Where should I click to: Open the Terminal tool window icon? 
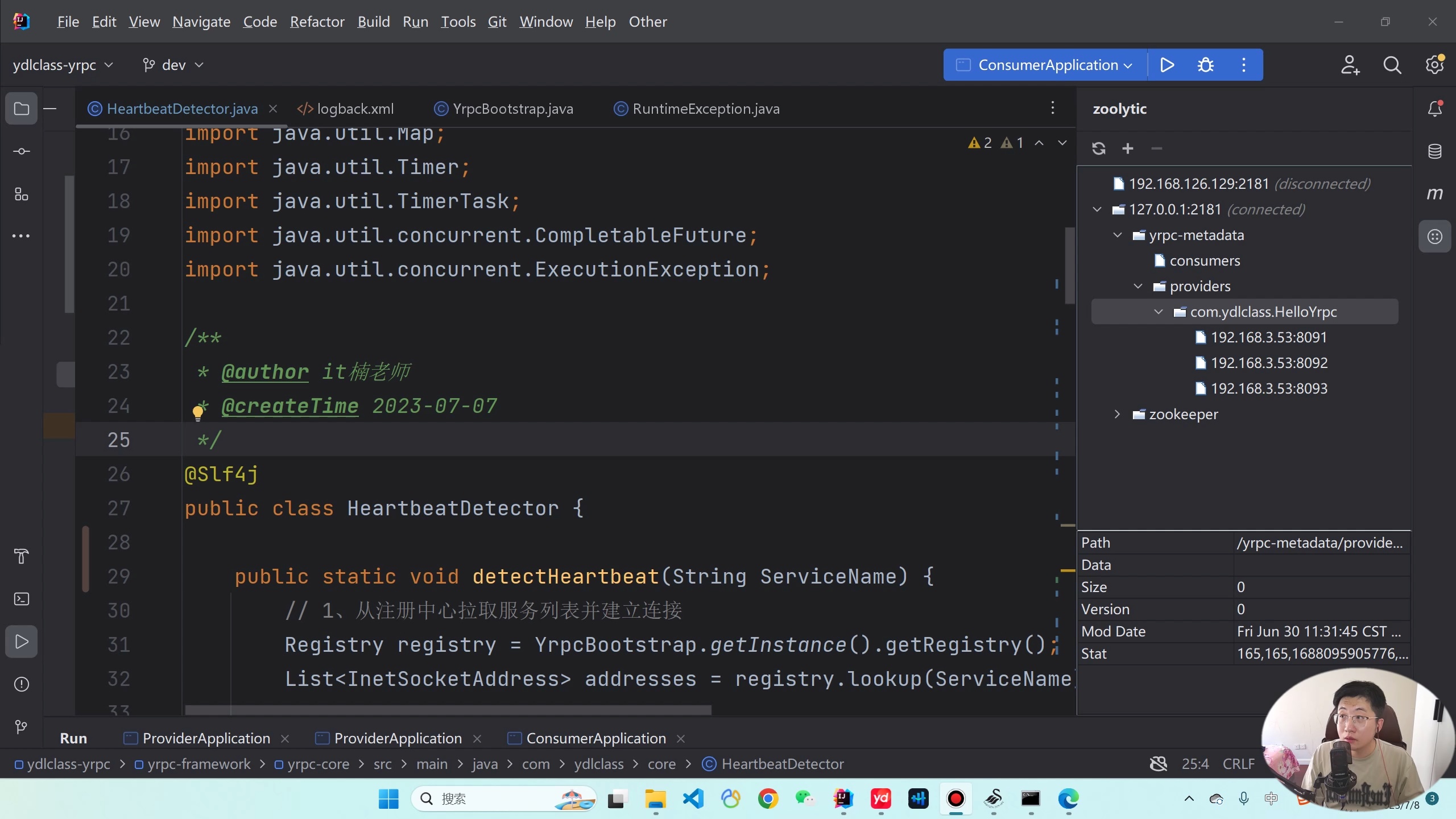[x=22, y=599]
